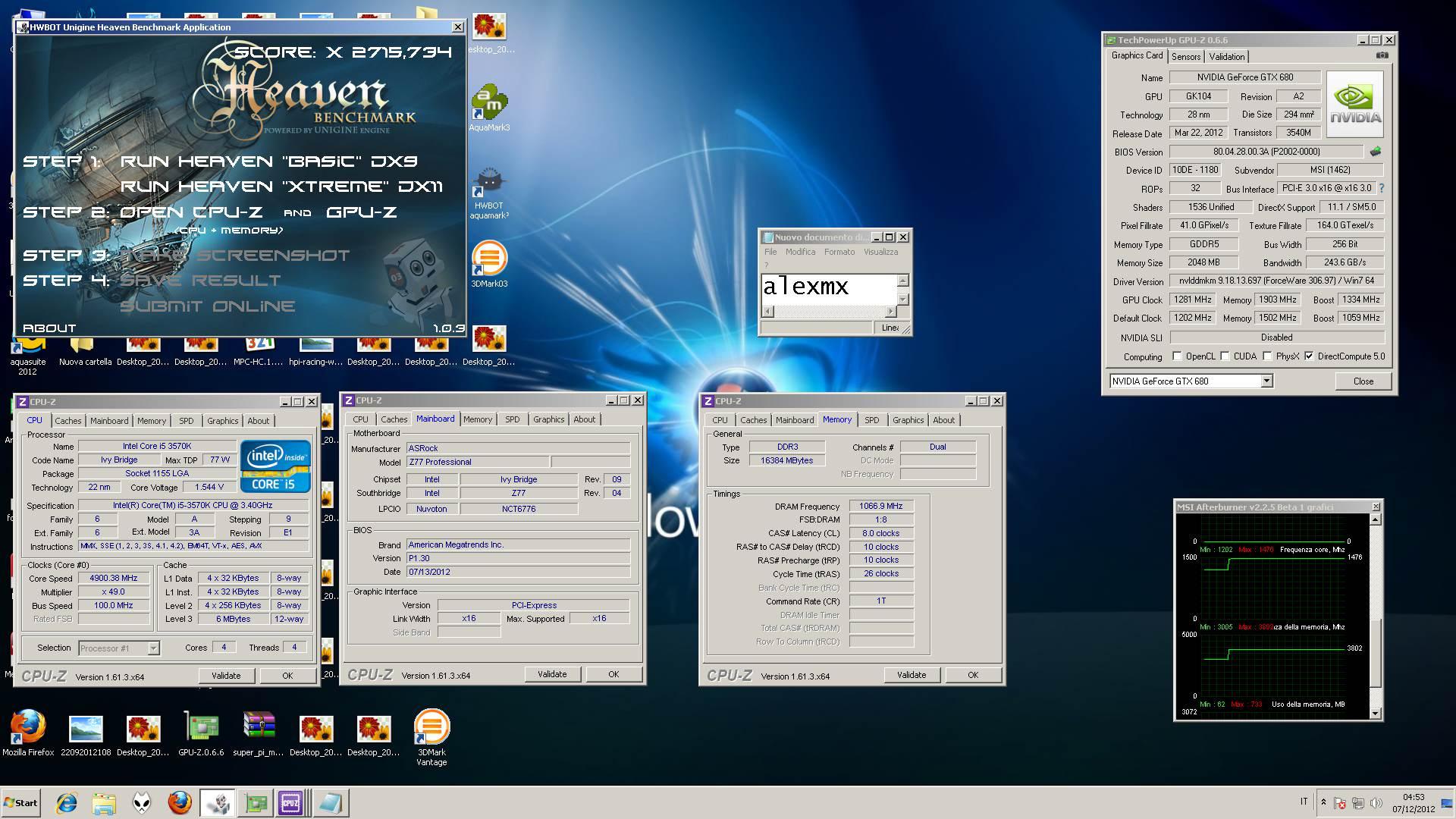The image size is (1456, 819).
Task: Click the DRAM Frequency value 1066.9 MHz
Action: click(881, 507)
